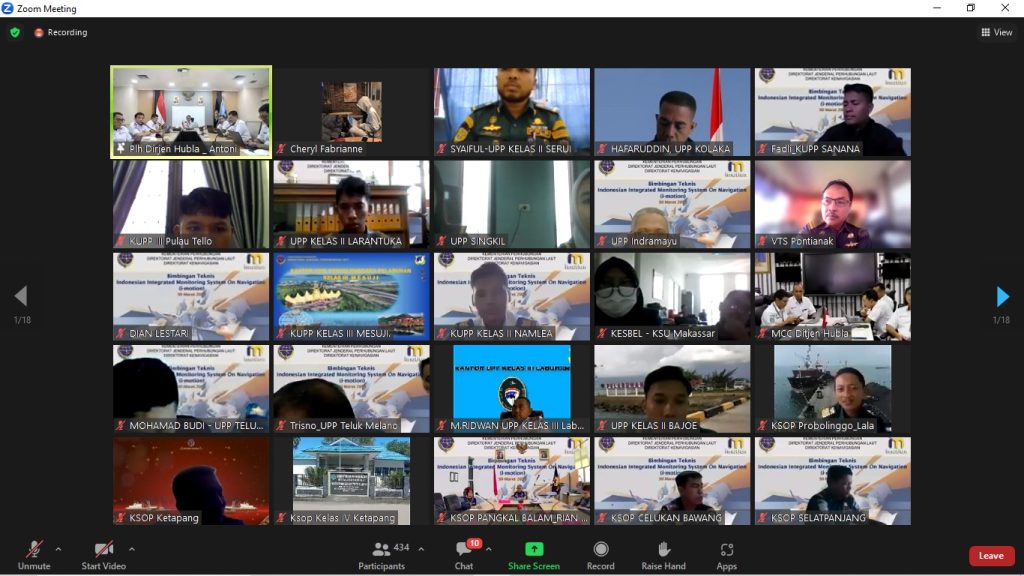Click the Recording status indicator

coord(61,32)
